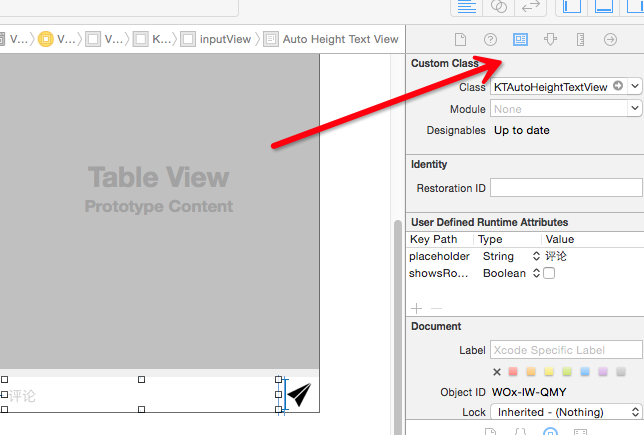Viewport: 644px width, 435px height.
Task: Show the Code Snippet library
Action: click(520, 432)
